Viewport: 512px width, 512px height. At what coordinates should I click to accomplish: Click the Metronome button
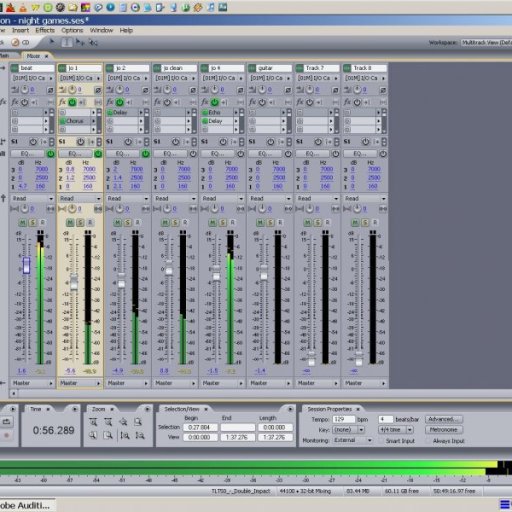[x=444, y=430]
